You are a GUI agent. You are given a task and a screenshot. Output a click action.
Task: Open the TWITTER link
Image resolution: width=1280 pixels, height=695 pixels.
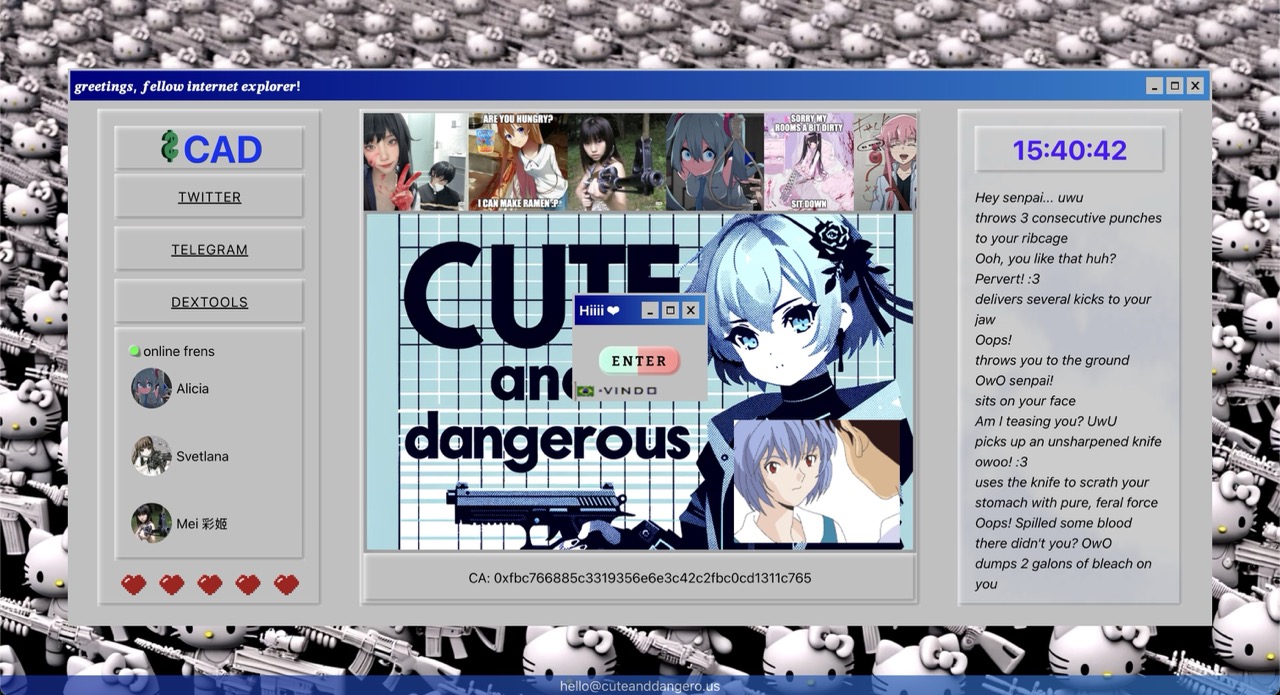pos(208,197)
